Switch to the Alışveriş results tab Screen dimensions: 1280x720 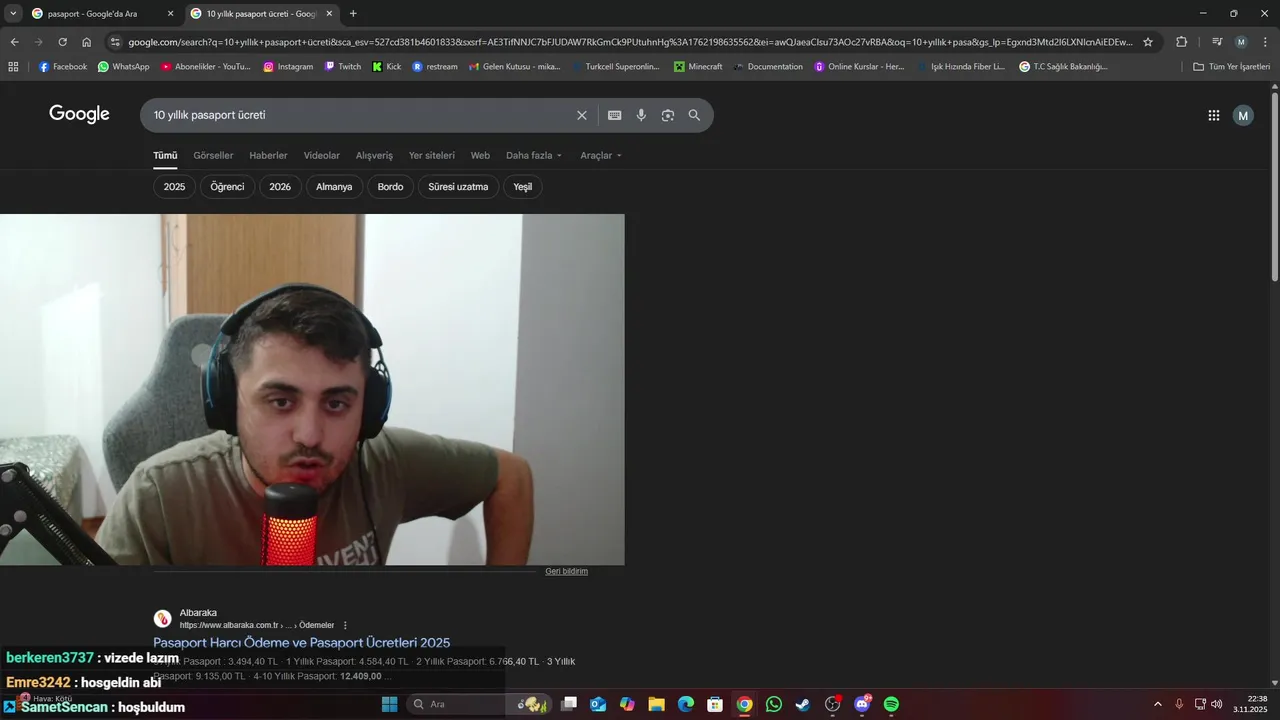[x=374, y=156]
